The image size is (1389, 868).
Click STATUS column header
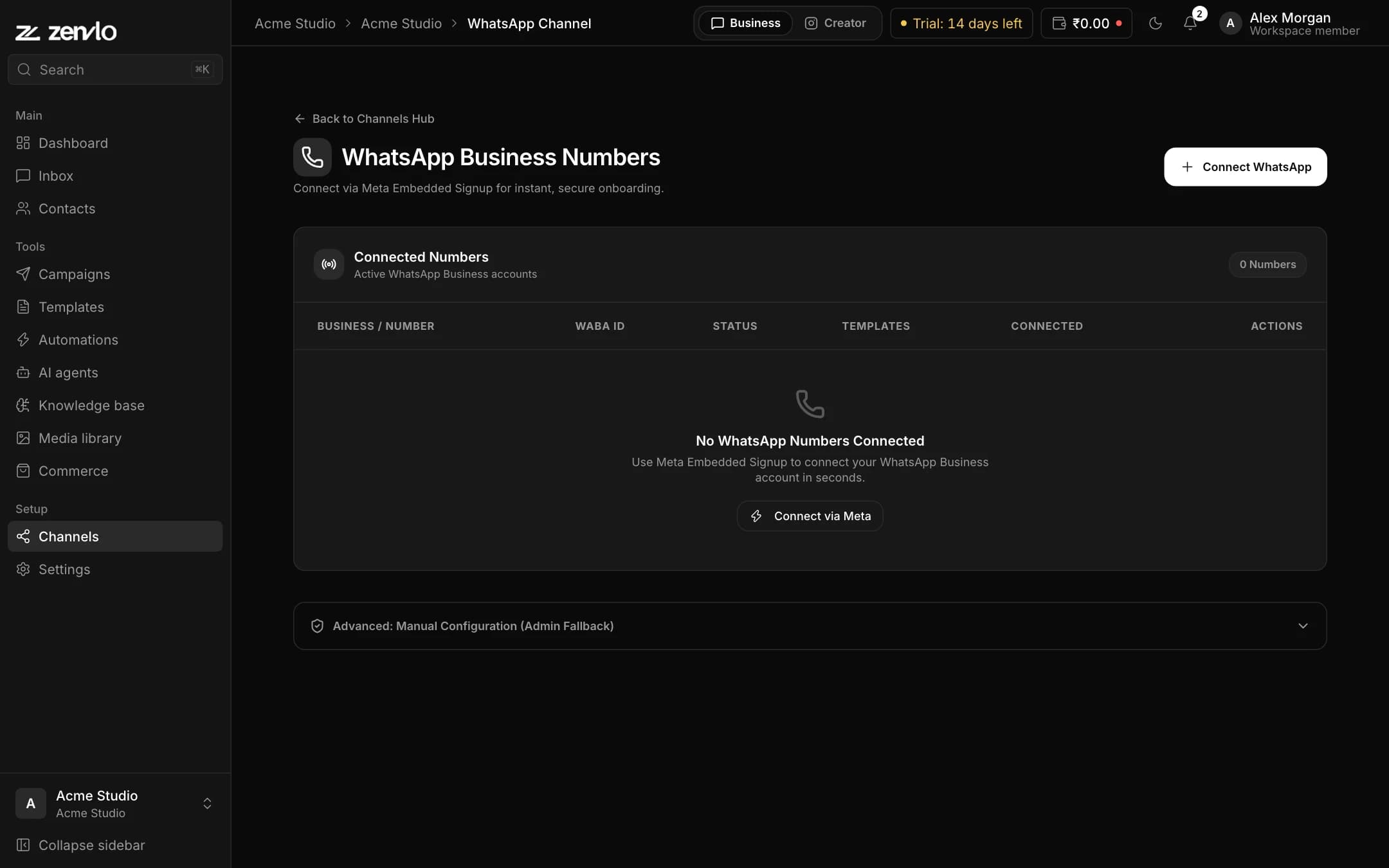click(735, 326)
